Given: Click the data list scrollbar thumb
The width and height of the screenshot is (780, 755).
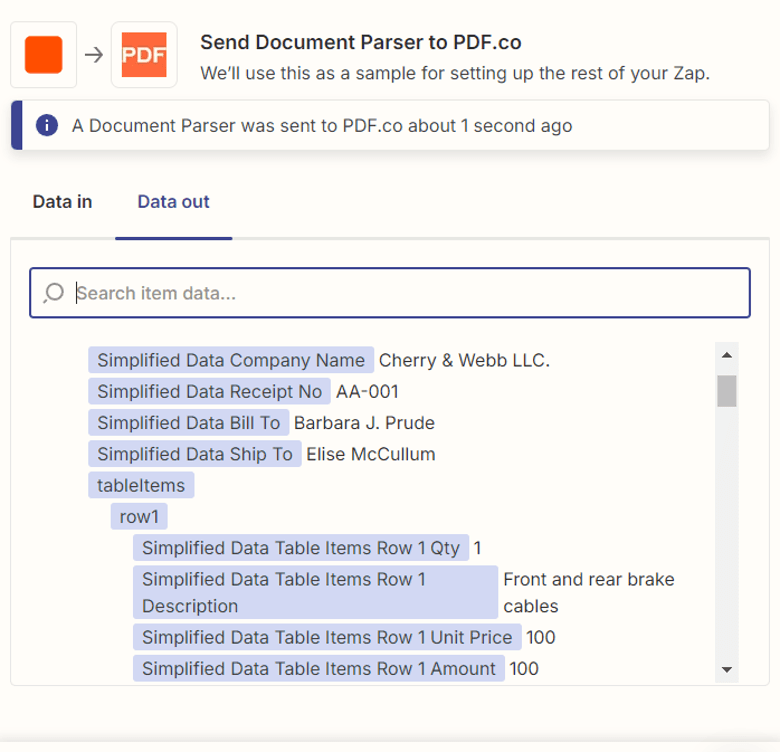Looking at the screenshot, I should [x=727, y=391].
